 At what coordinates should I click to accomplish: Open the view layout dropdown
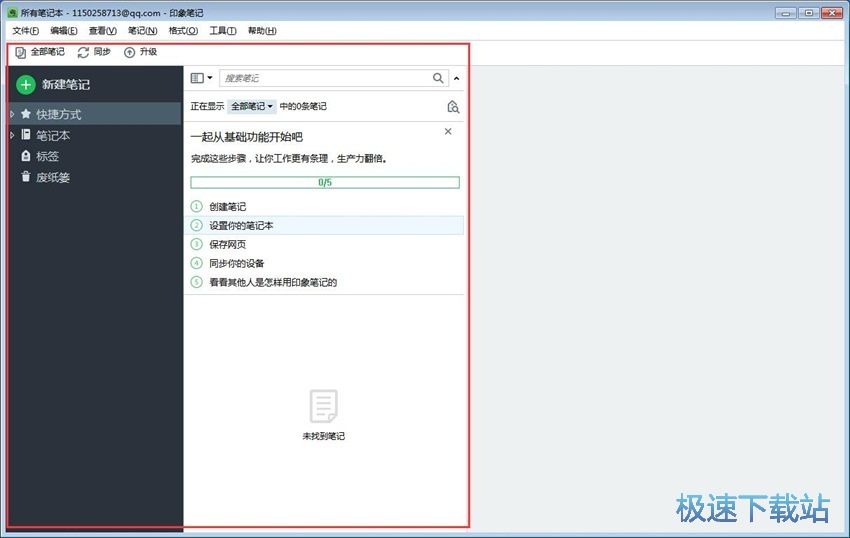click(x=201, y=78)
